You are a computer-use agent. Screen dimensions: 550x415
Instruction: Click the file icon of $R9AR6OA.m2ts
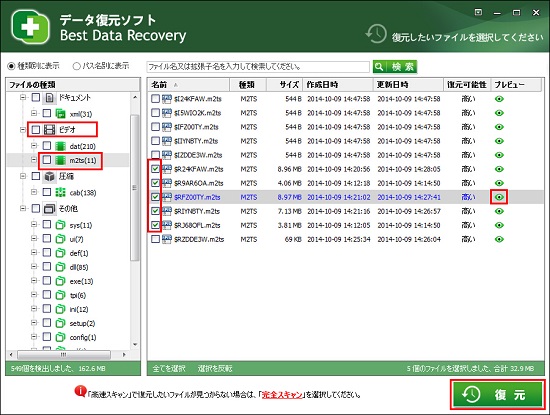167,183
